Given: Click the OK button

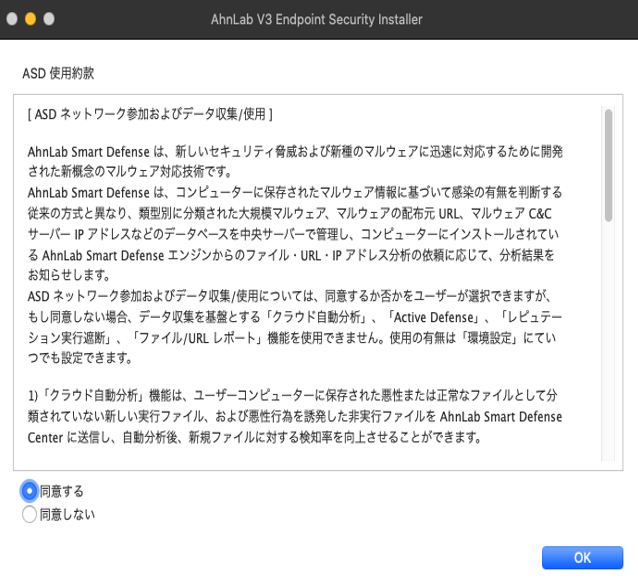Looking at the screenshot, I should click(582, 557).
